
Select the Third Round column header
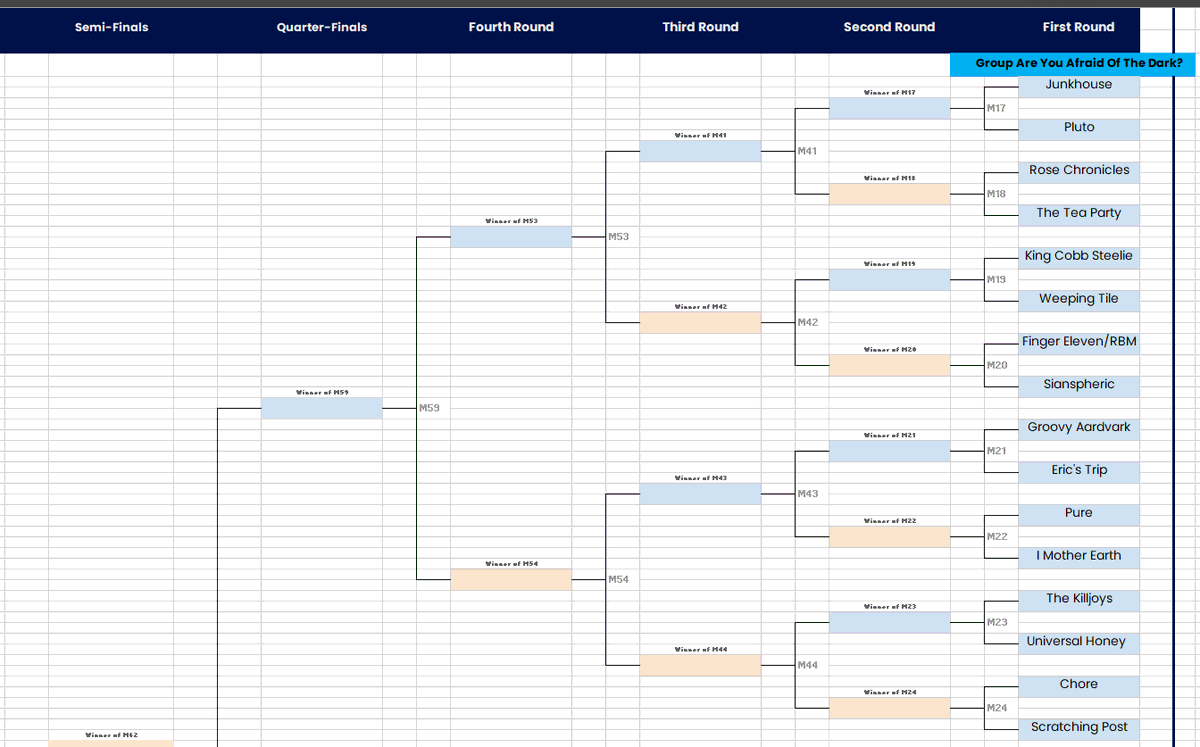(x=700, y=27)
